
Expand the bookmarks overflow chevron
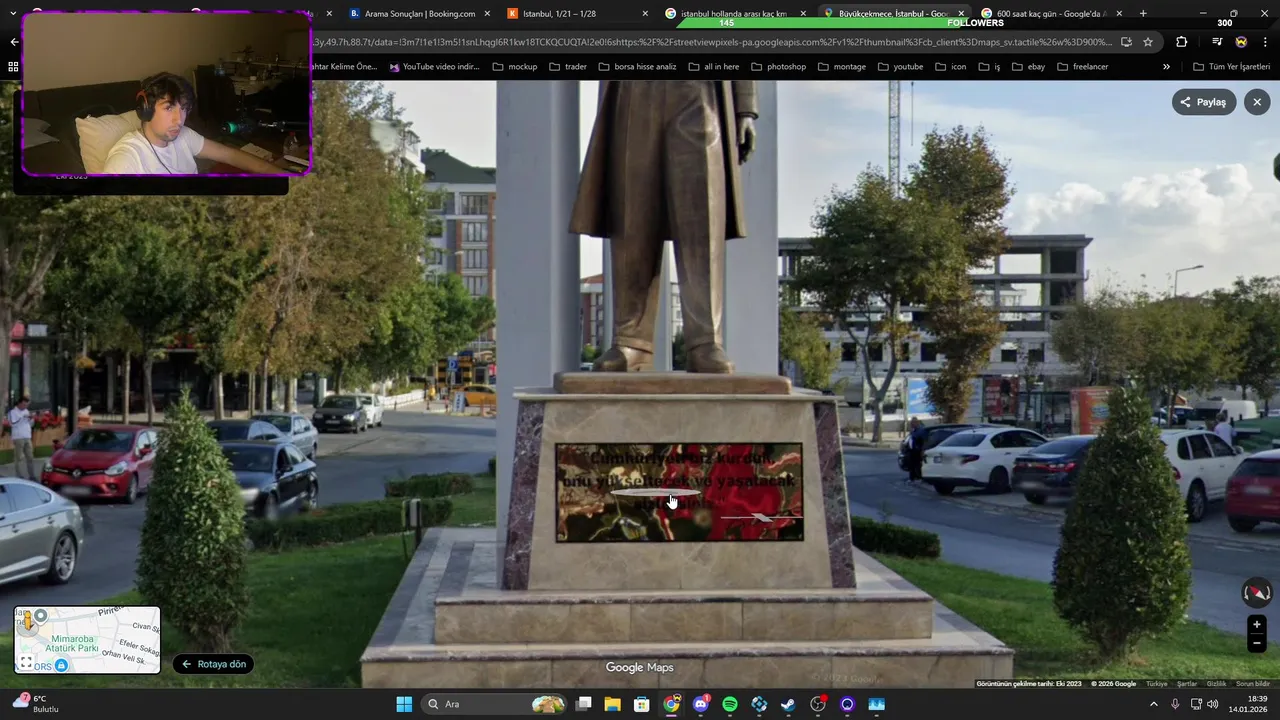[x=1166, y=67]
